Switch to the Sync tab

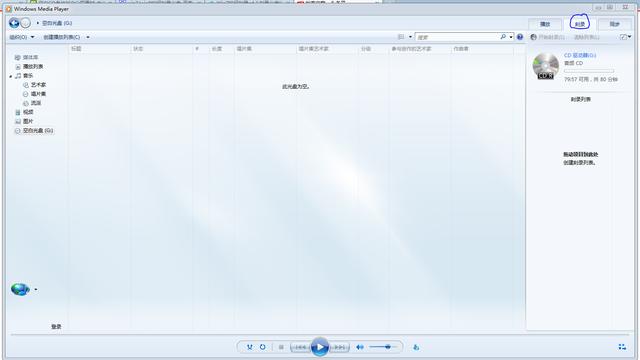click(x=614, y=24)
